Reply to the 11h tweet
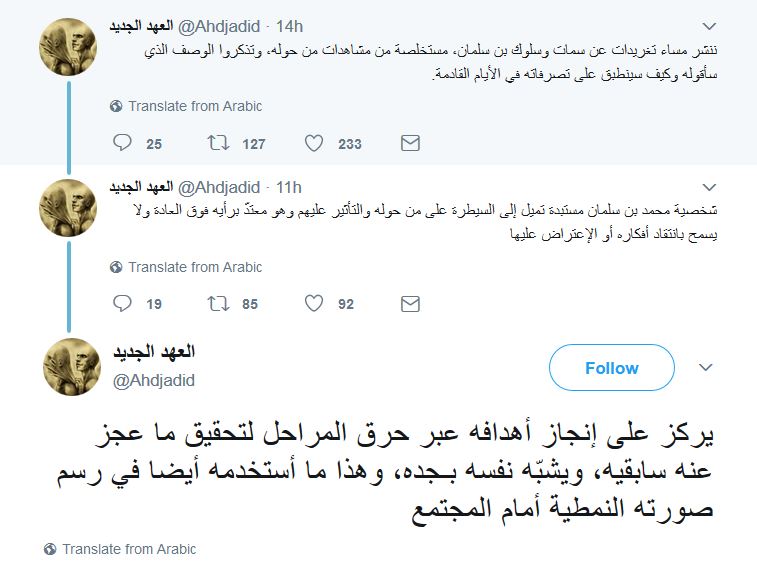Screen dimensions: 757x565 click(x=123, y=304)
